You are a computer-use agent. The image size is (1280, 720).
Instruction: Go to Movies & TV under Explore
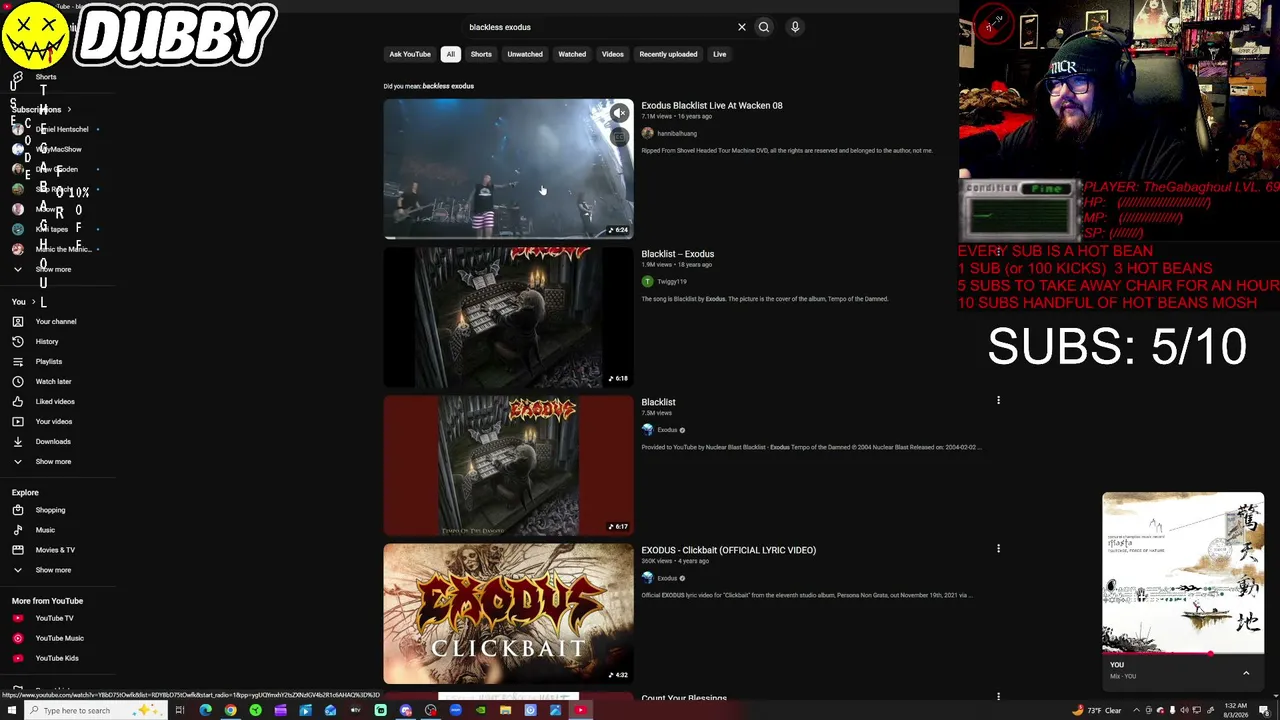tap(55, 550)
